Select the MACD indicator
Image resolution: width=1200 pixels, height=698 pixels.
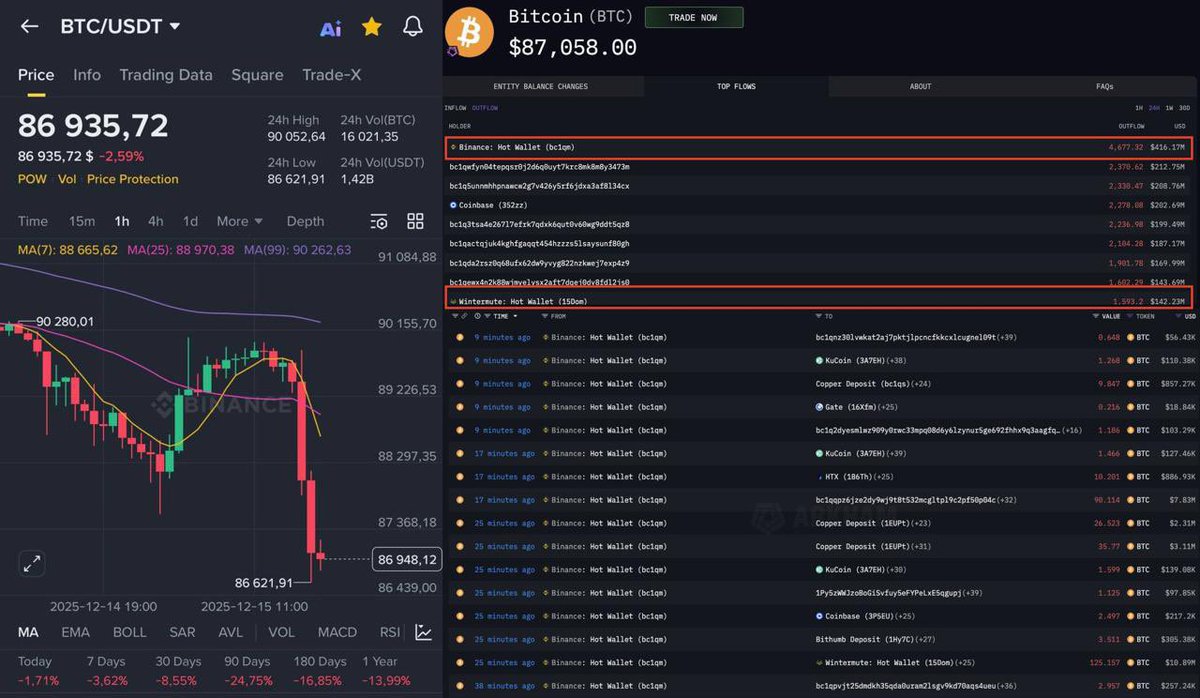tap(338, 632)
